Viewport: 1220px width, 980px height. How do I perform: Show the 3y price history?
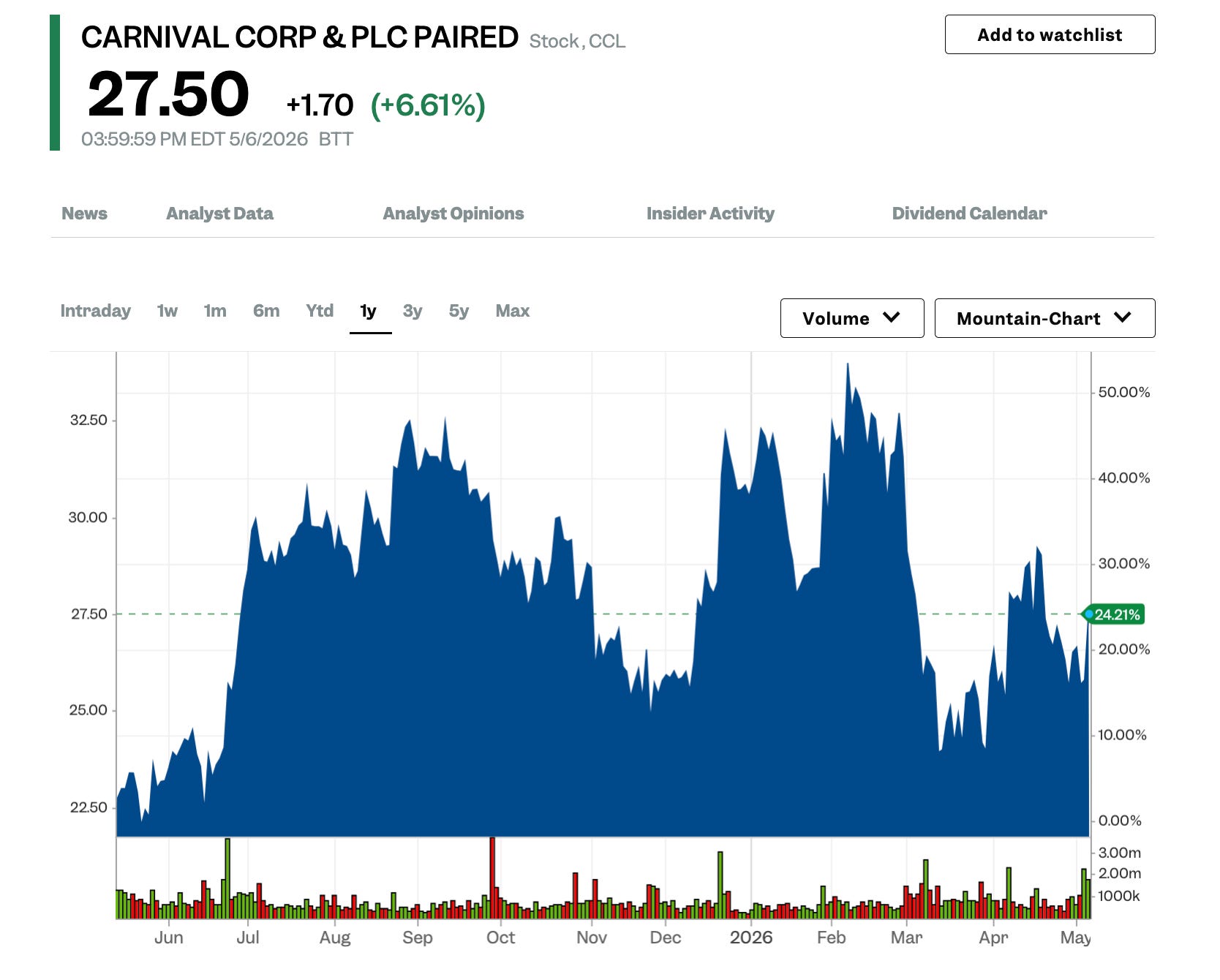pyautogui.click(x=413, y=311)
